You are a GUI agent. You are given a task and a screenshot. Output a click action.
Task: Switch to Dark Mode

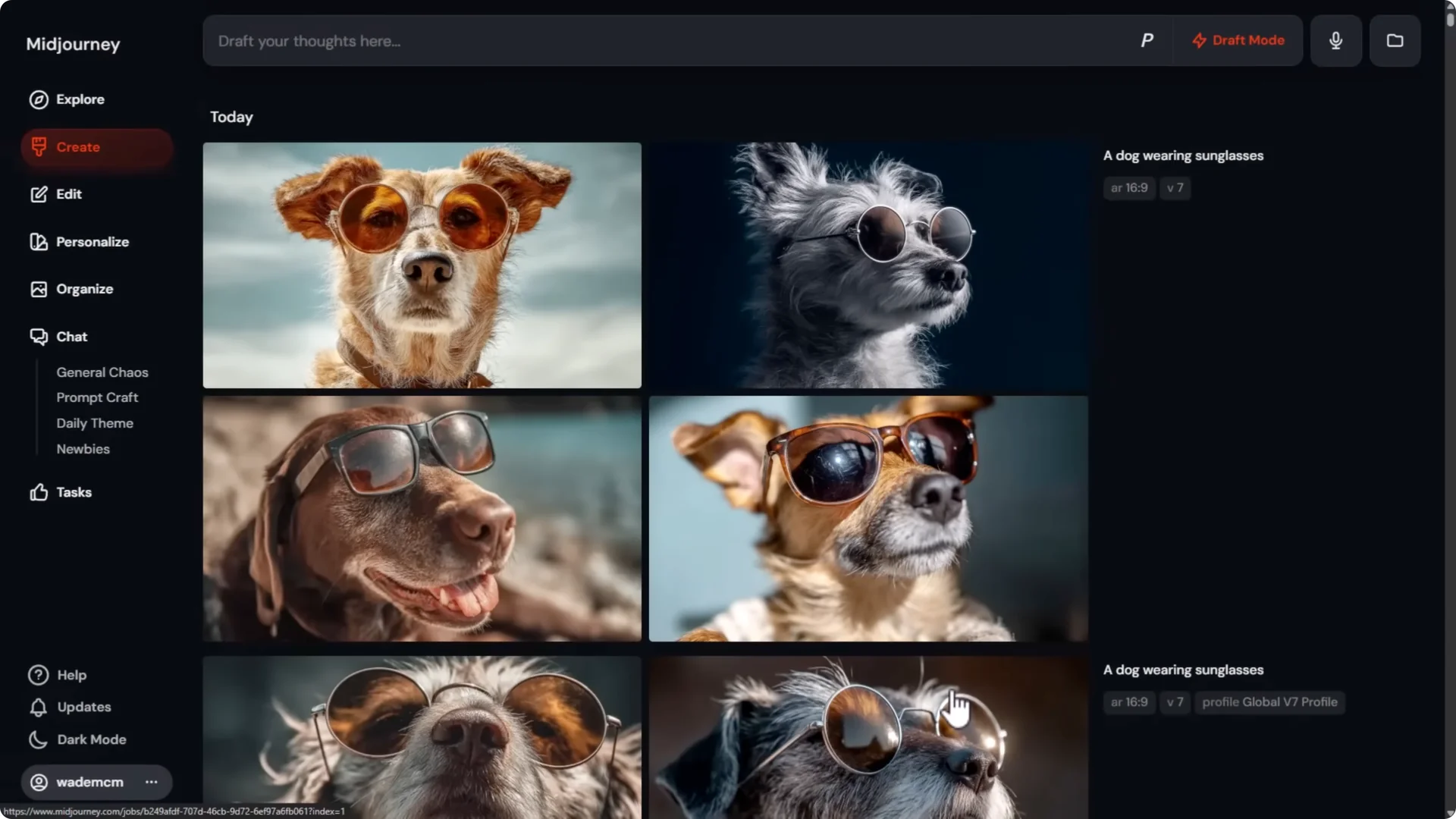point(90,739)
